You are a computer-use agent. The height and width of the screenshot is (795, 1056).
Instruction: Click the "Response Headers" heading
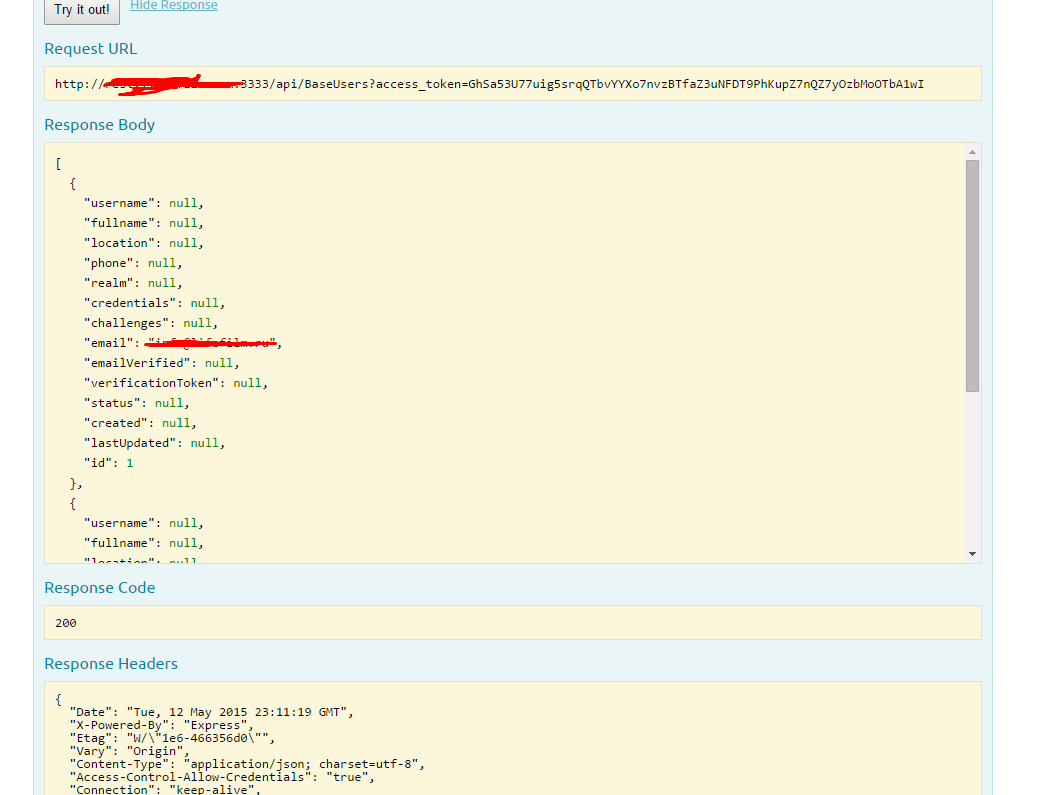point(111,664)
